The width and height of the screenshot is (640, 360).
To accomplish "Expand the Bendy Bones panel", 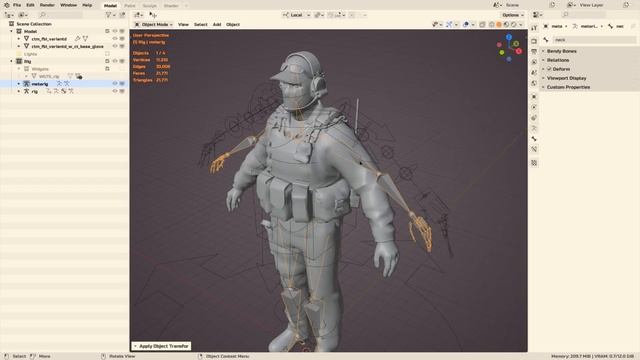I will click(x=562, y=51).
